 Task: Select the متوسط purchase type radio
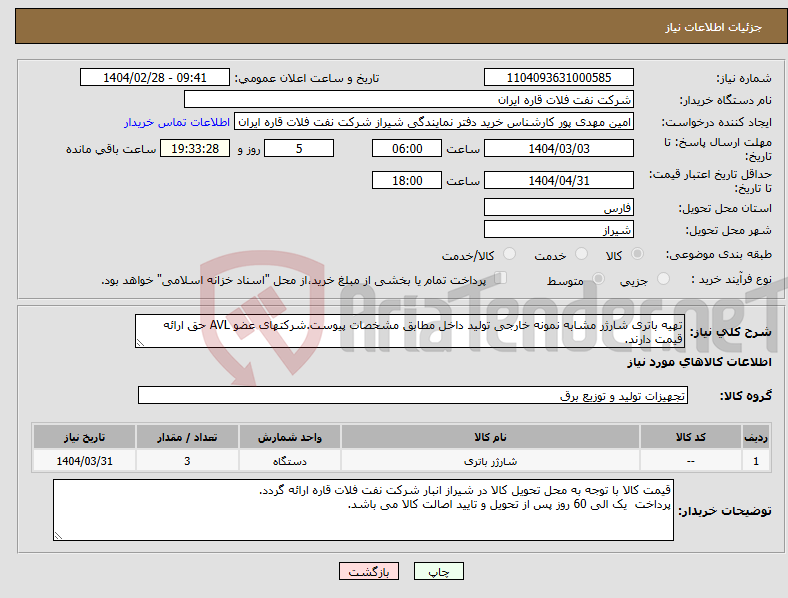pyautogui.click(x=599, y=278)
